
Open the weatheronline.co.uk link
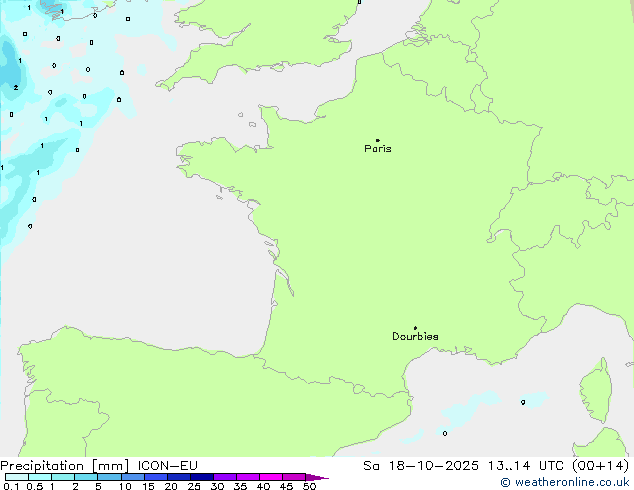coord(572,482)
